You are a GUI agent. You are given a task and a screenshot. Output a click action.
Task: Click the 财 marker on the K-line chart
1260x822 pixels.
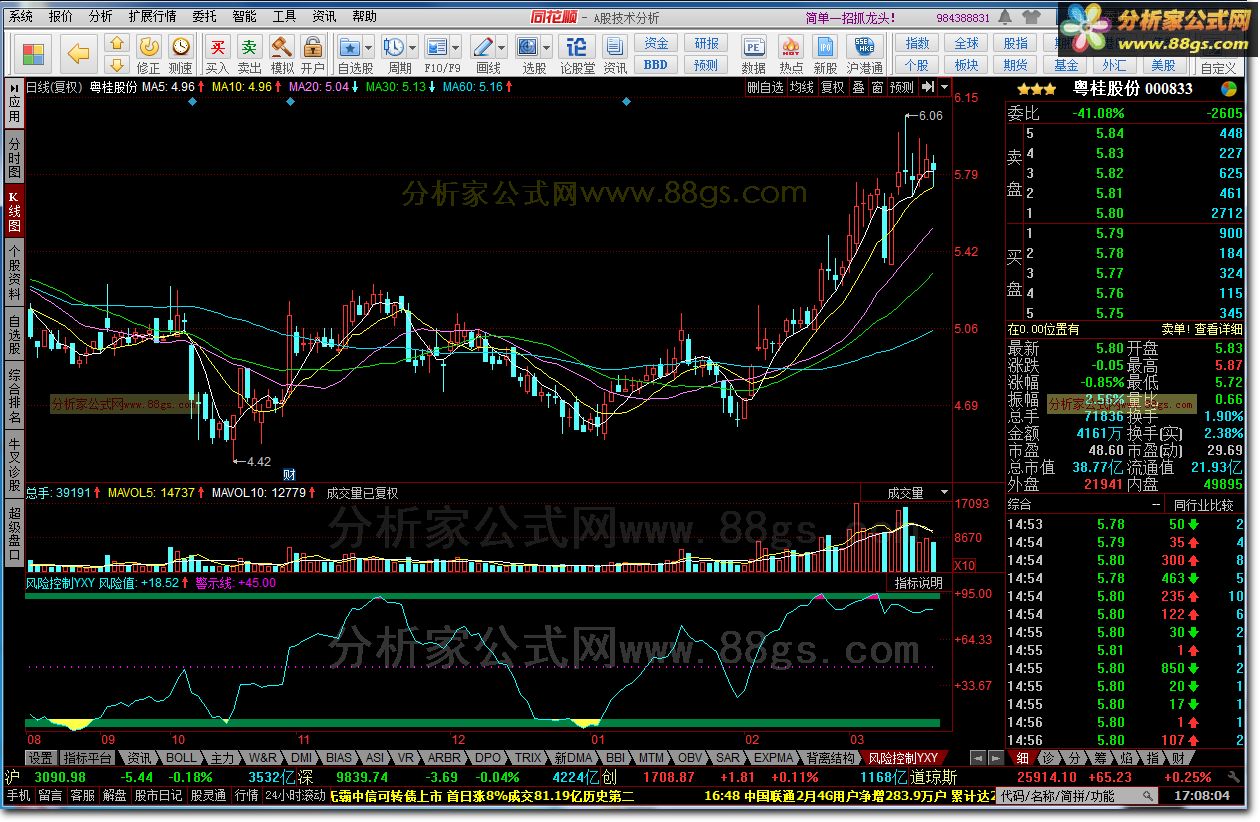pyautogui.click(x=289, y=474)
